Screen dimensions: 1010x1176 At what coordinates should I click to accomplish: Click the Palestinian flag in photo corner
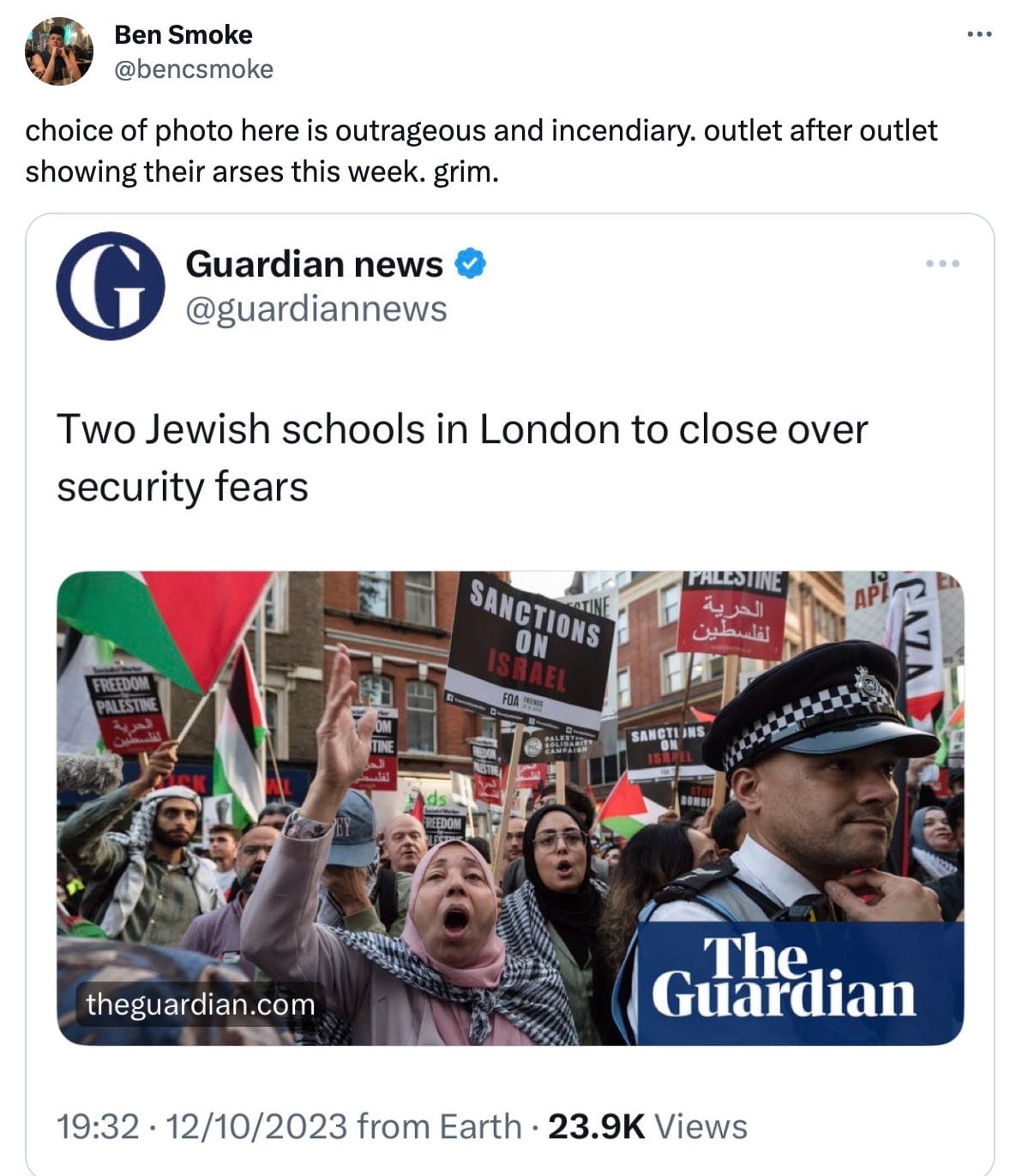(163, 626)
